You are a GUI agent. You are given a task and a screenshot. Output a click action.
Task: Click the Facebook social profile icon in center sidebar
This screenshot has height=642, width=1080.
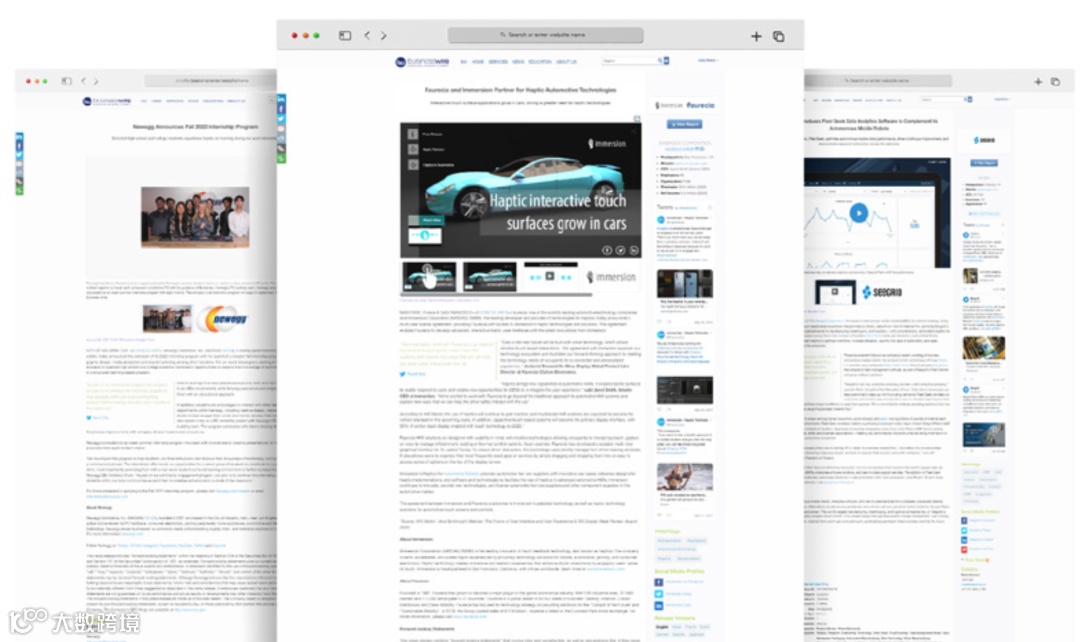[658, 582]
